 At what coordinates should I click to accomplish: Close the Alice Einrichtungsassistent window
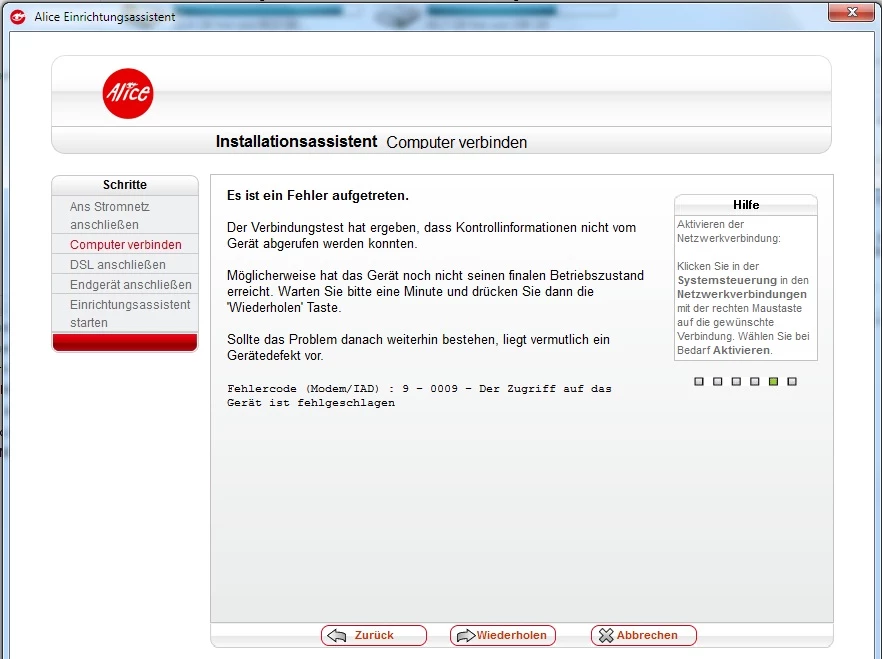[851, 12]
